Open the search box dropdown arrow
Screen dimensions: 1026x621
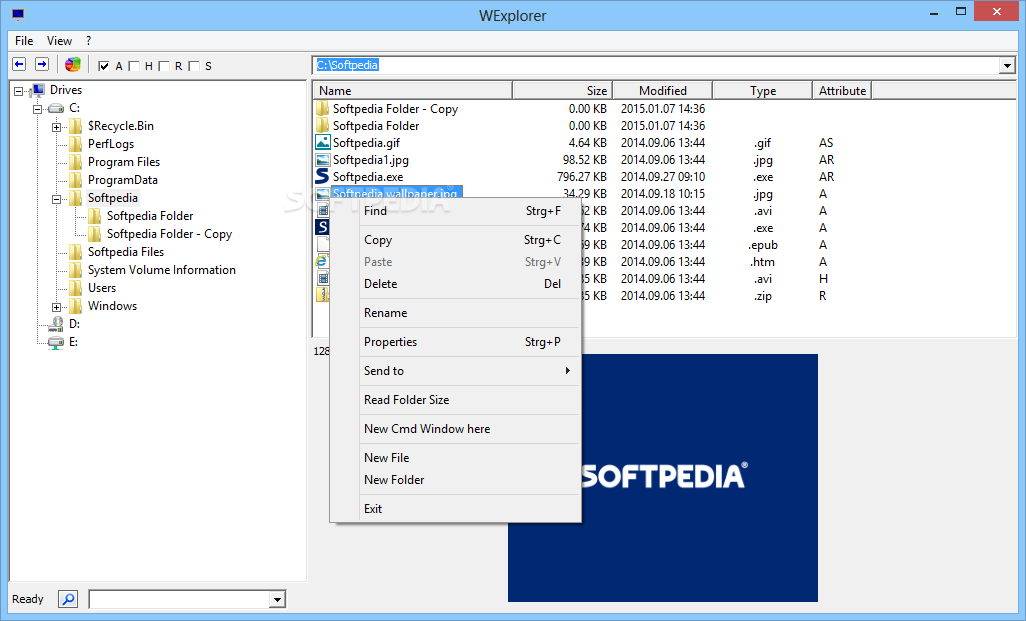pyautogui.click(x=277, y=599)
